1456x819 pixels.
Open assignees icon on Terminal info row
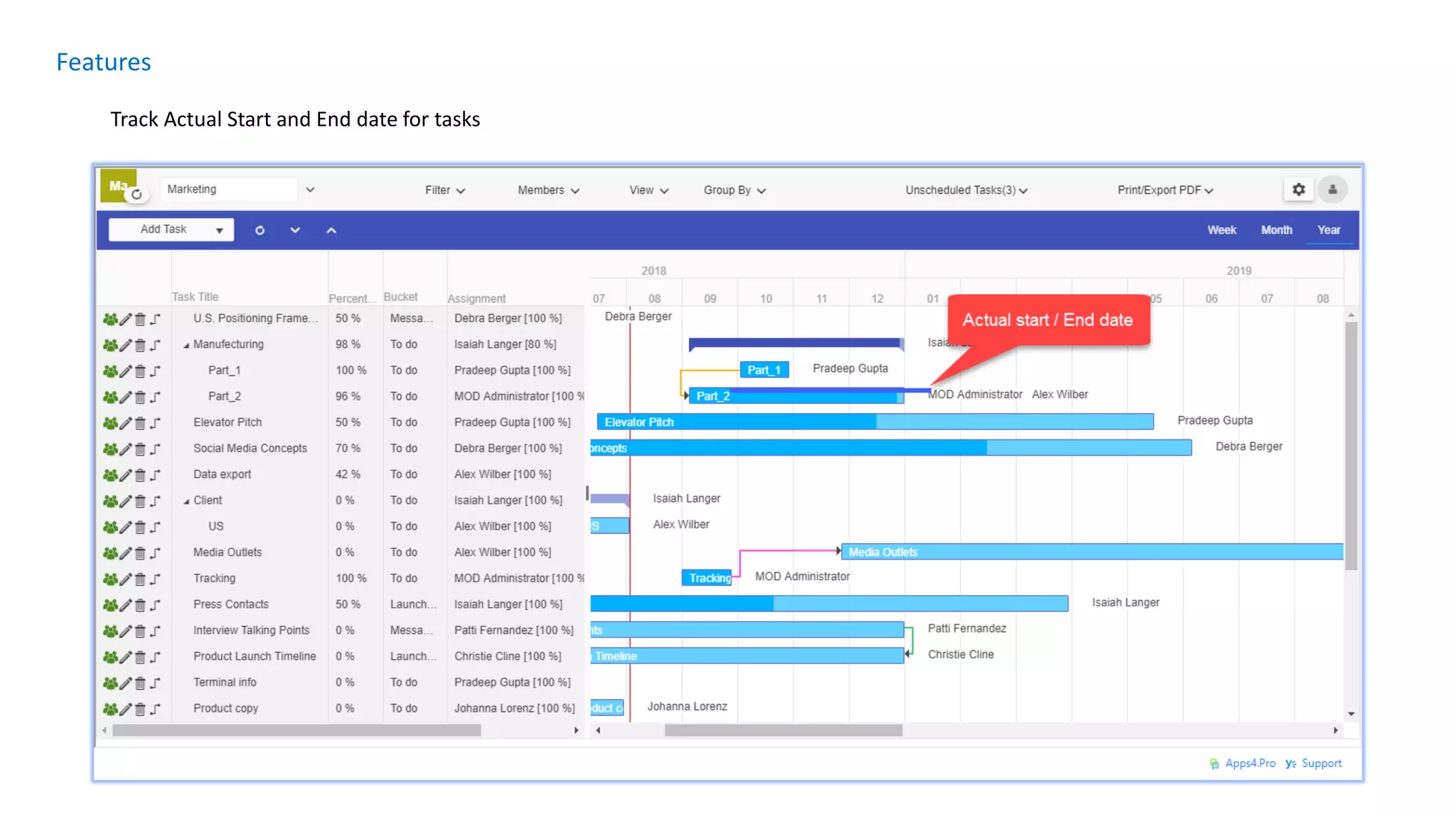[110, 683]
